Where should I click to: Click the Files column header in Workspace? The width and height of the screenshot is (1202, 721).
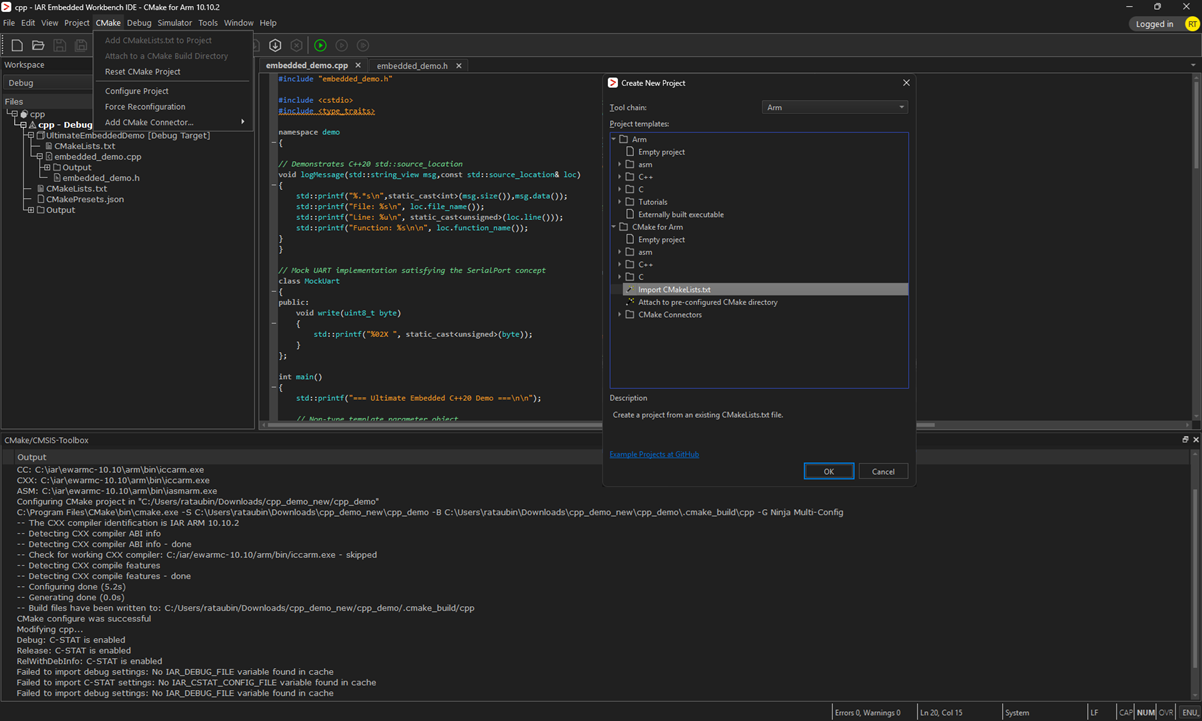[x=46, y=101]
